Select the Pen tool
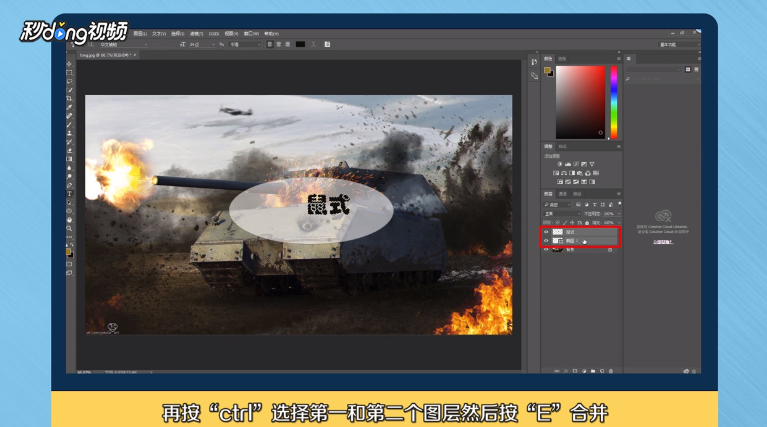Image resolution: width=767 pixels, height=427 pixels. point(69,185)
